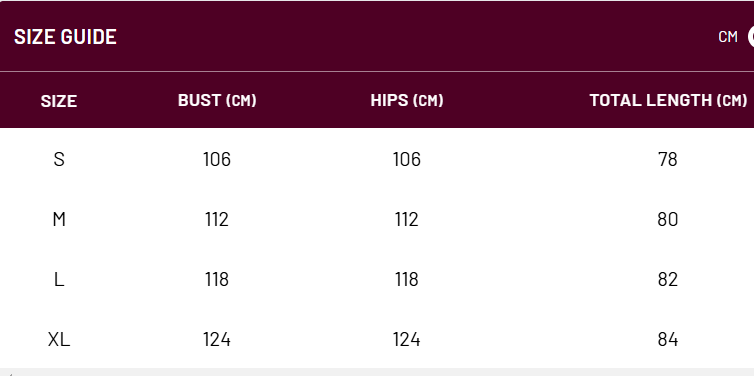Click the SIZE GUIDE title

(x=65, y=37)
